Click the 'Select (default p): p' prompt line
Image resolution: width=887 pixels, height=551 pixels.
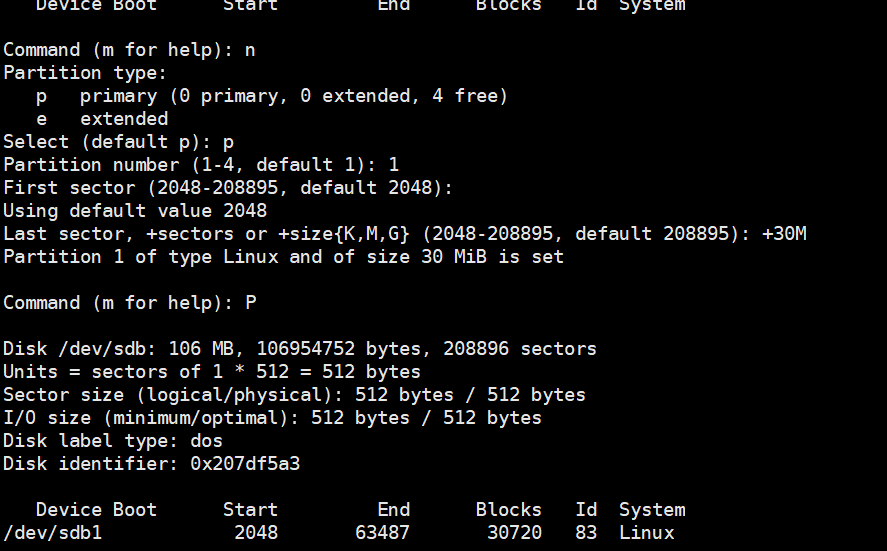point(118,142)
